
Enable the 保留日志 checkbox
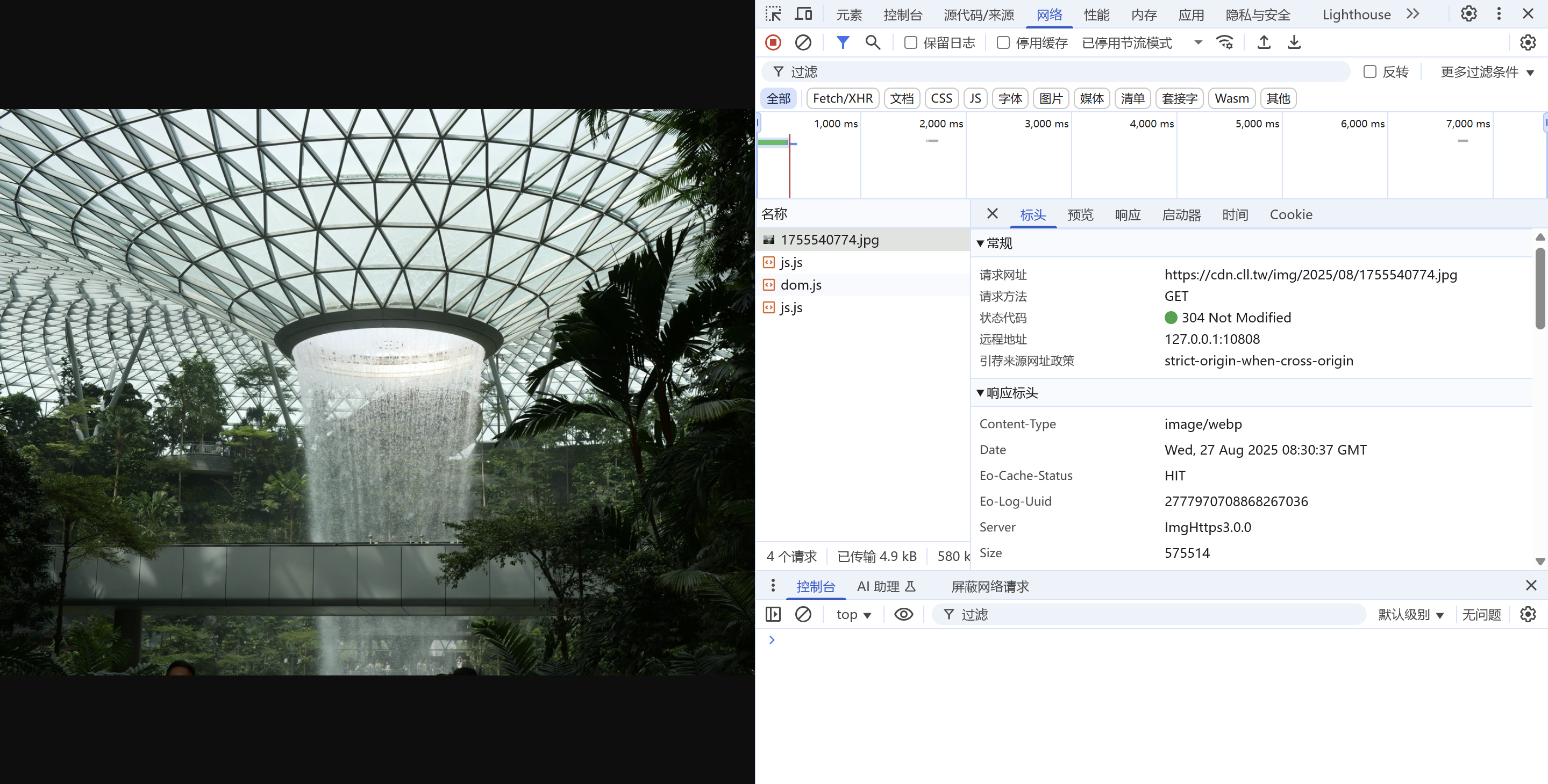[x=910, y=42]
